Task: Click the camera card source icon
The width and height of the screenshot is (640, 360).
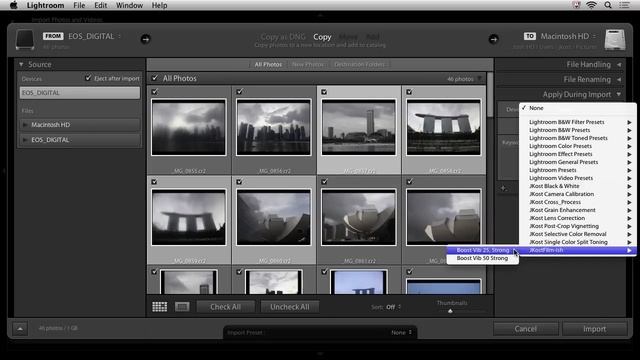Action: (x=24, y=40)
